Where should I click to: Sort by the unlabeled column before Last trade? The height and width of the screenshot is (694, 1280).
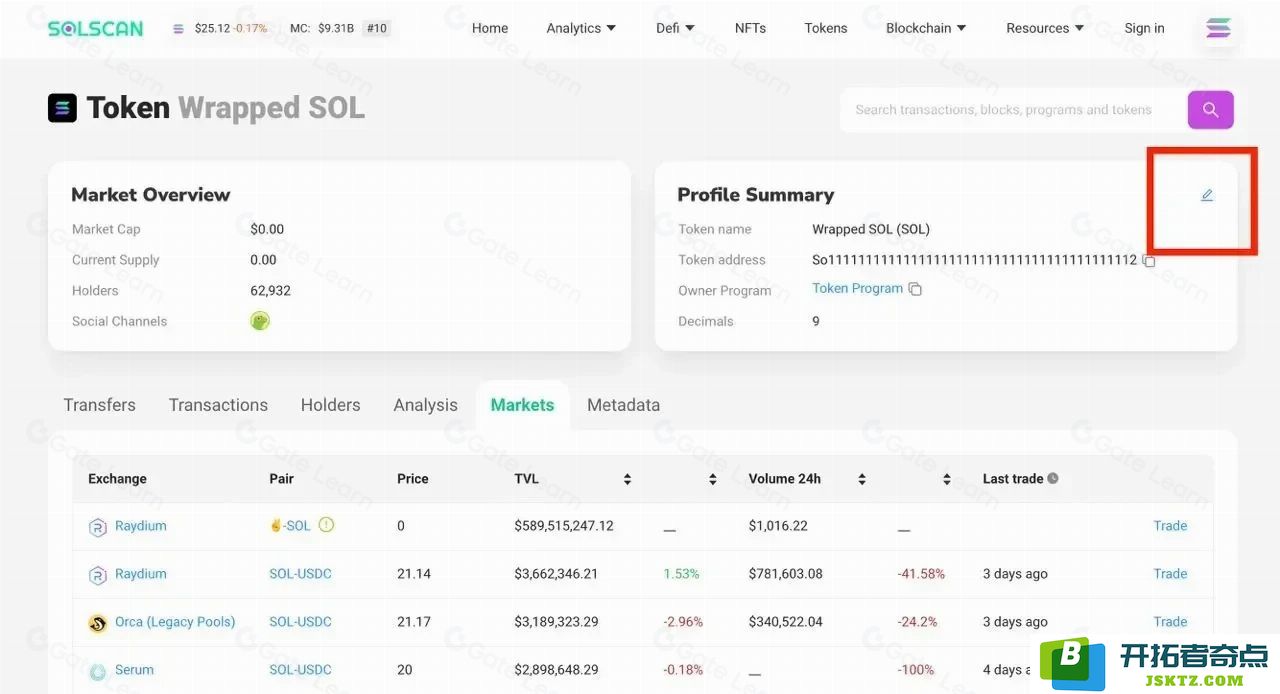coord(946,479)
